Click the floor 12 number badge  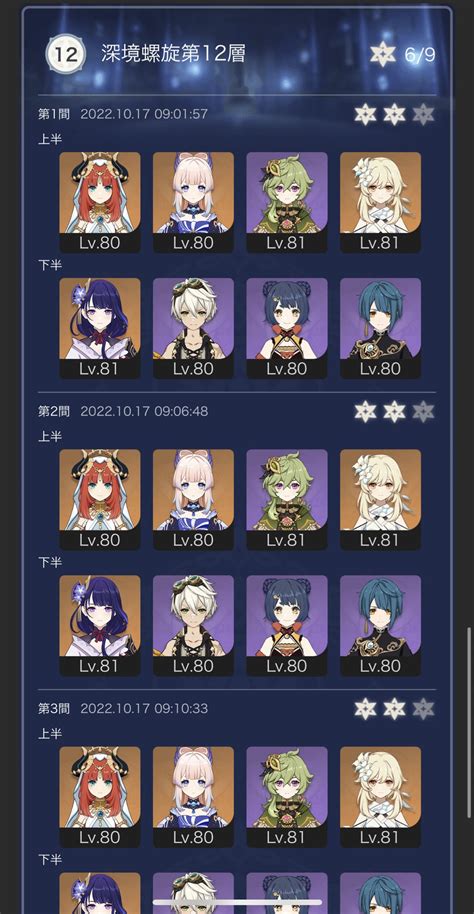(x=65, y=54)
